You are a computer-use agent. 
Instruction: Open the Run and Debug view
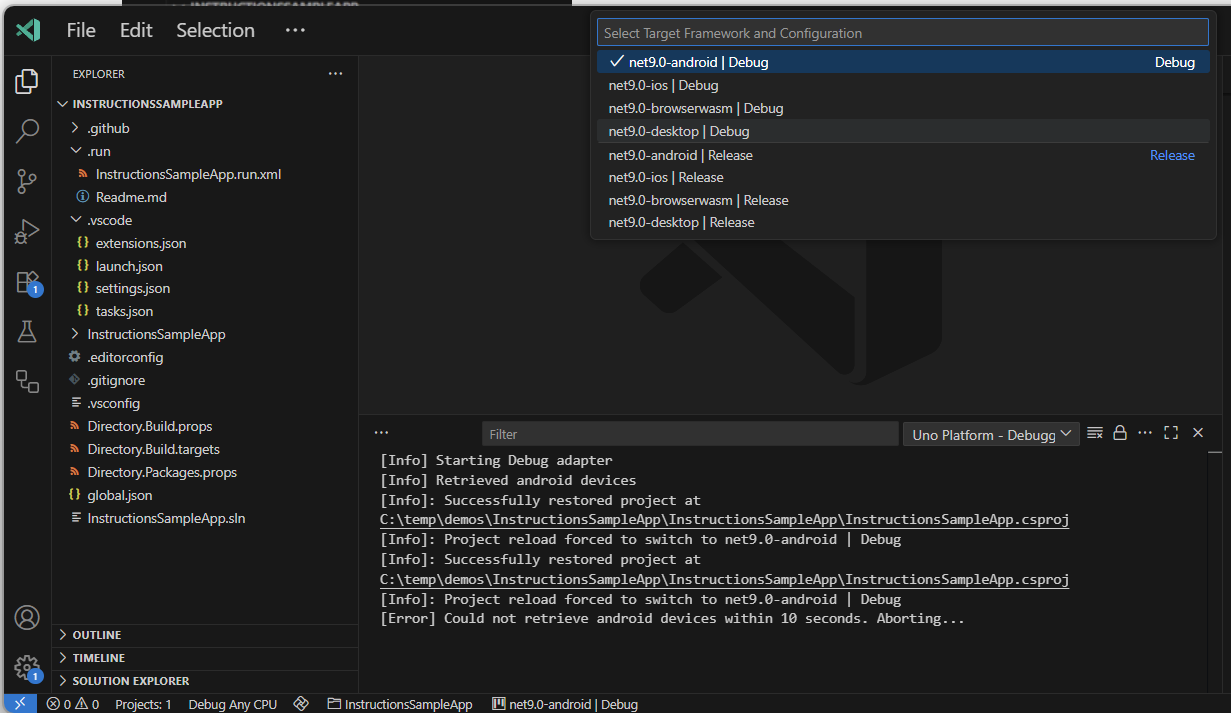point(27,232)
